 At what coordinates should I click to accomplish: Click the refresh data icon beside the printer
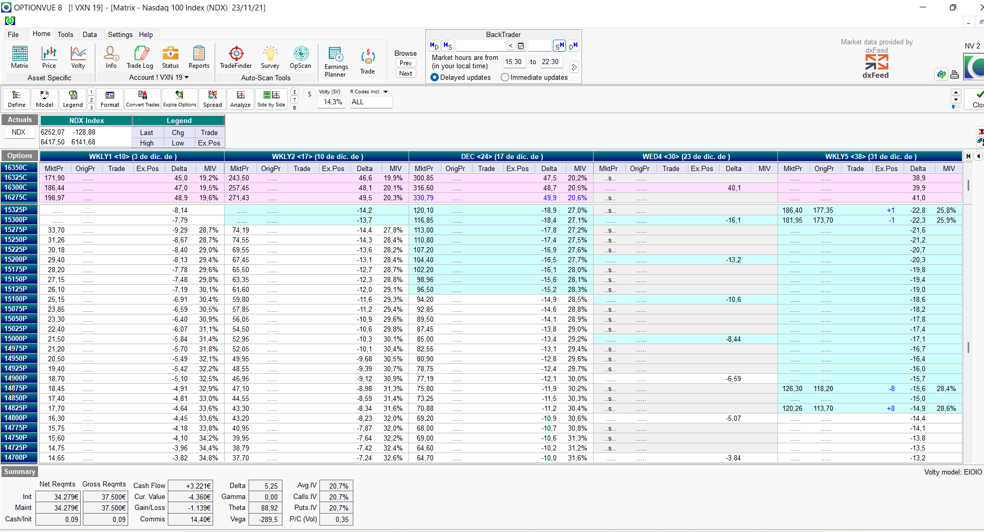[941, 74]
